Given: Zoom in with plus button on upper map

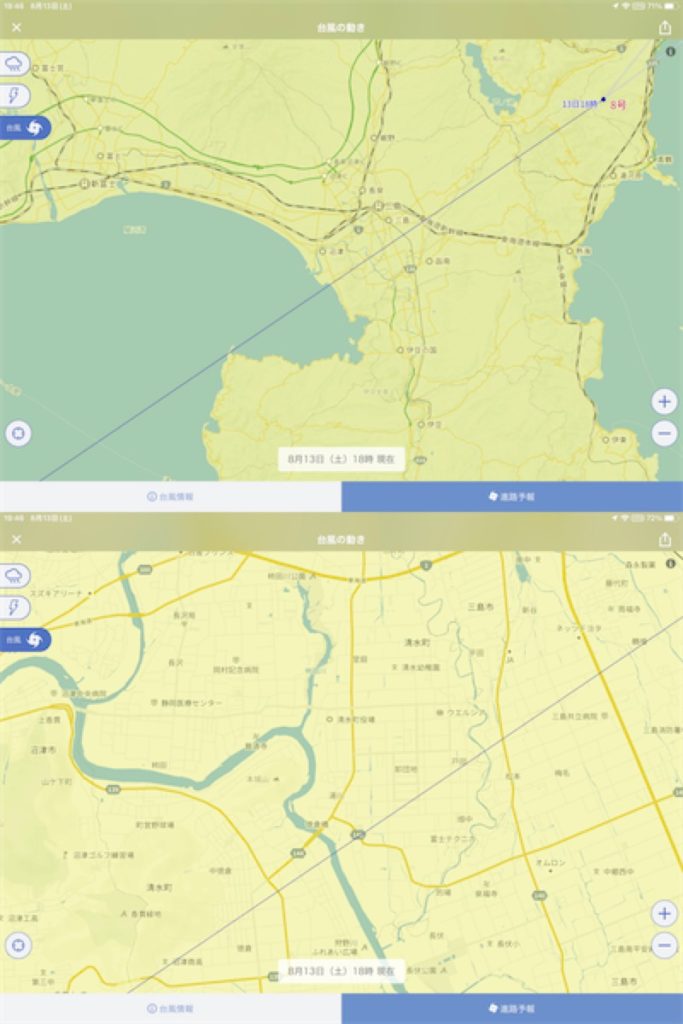Looking at the screenshot, I should (x=664, y=402).
